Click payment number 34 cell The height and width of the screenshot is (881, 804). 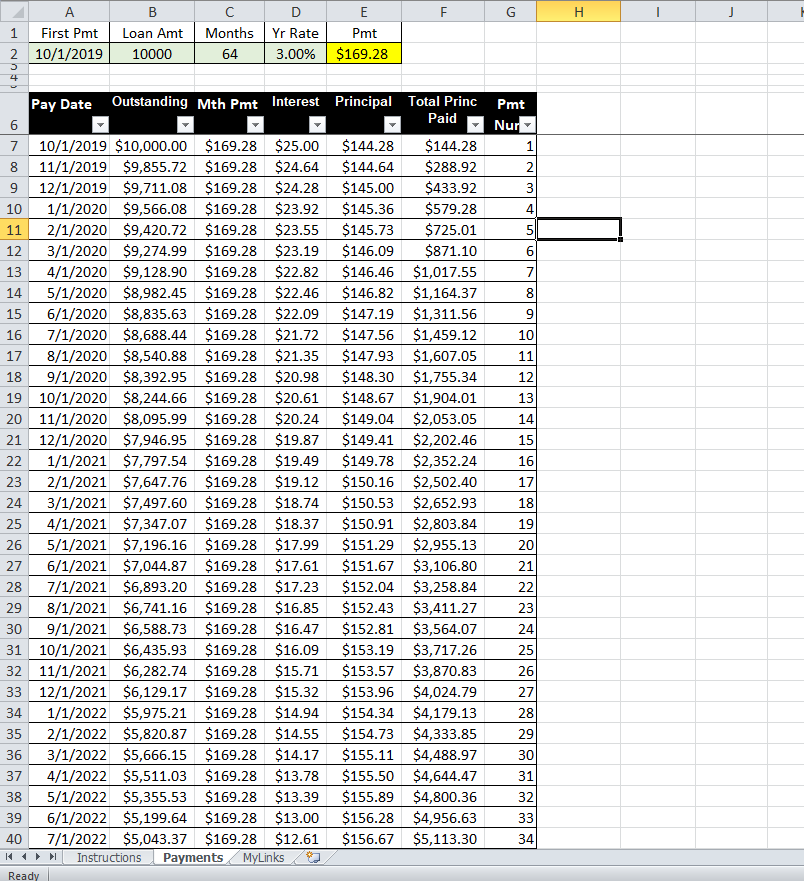[x=510, y=839]
